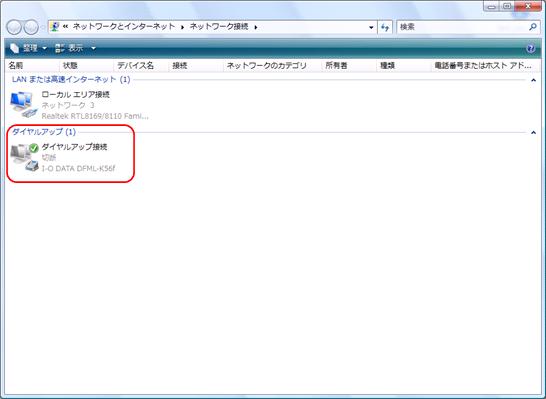Viewport: 546px width, 399px height.
Task: Open the address bar history dropdown
Action: 371,27
